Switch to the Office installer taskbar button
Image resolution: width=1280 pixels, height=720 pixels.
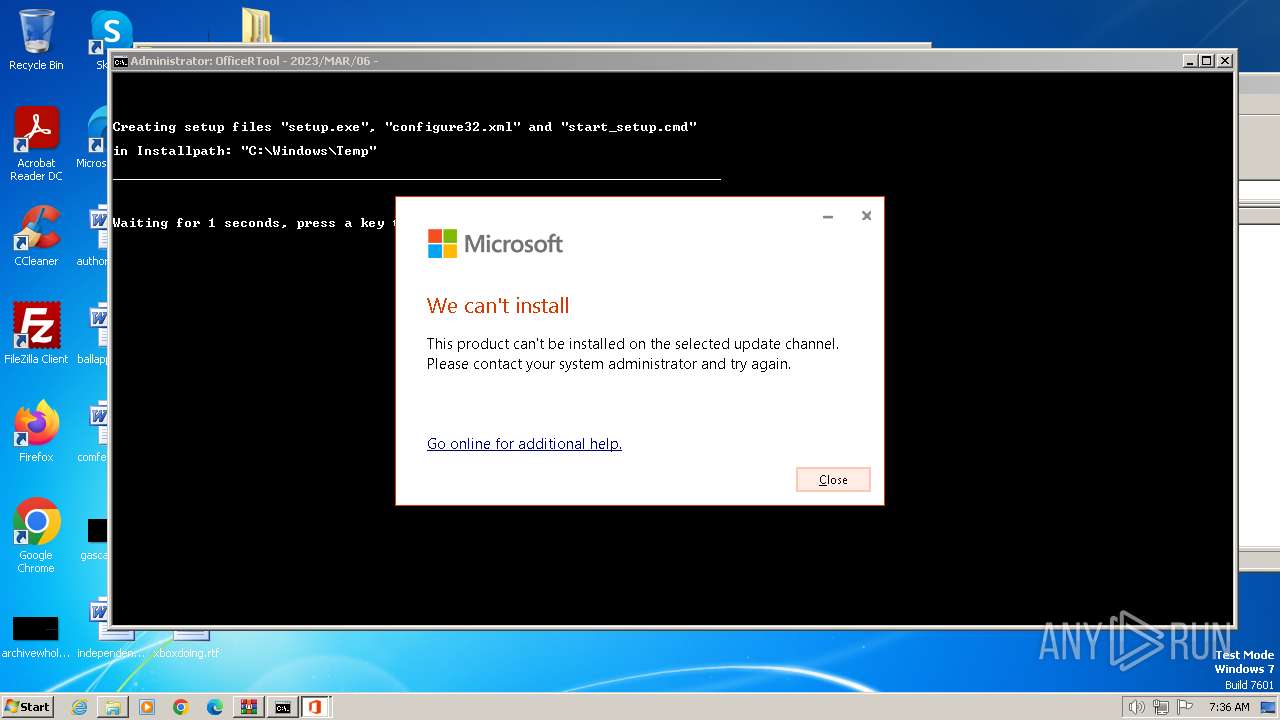tap(315, 707)
